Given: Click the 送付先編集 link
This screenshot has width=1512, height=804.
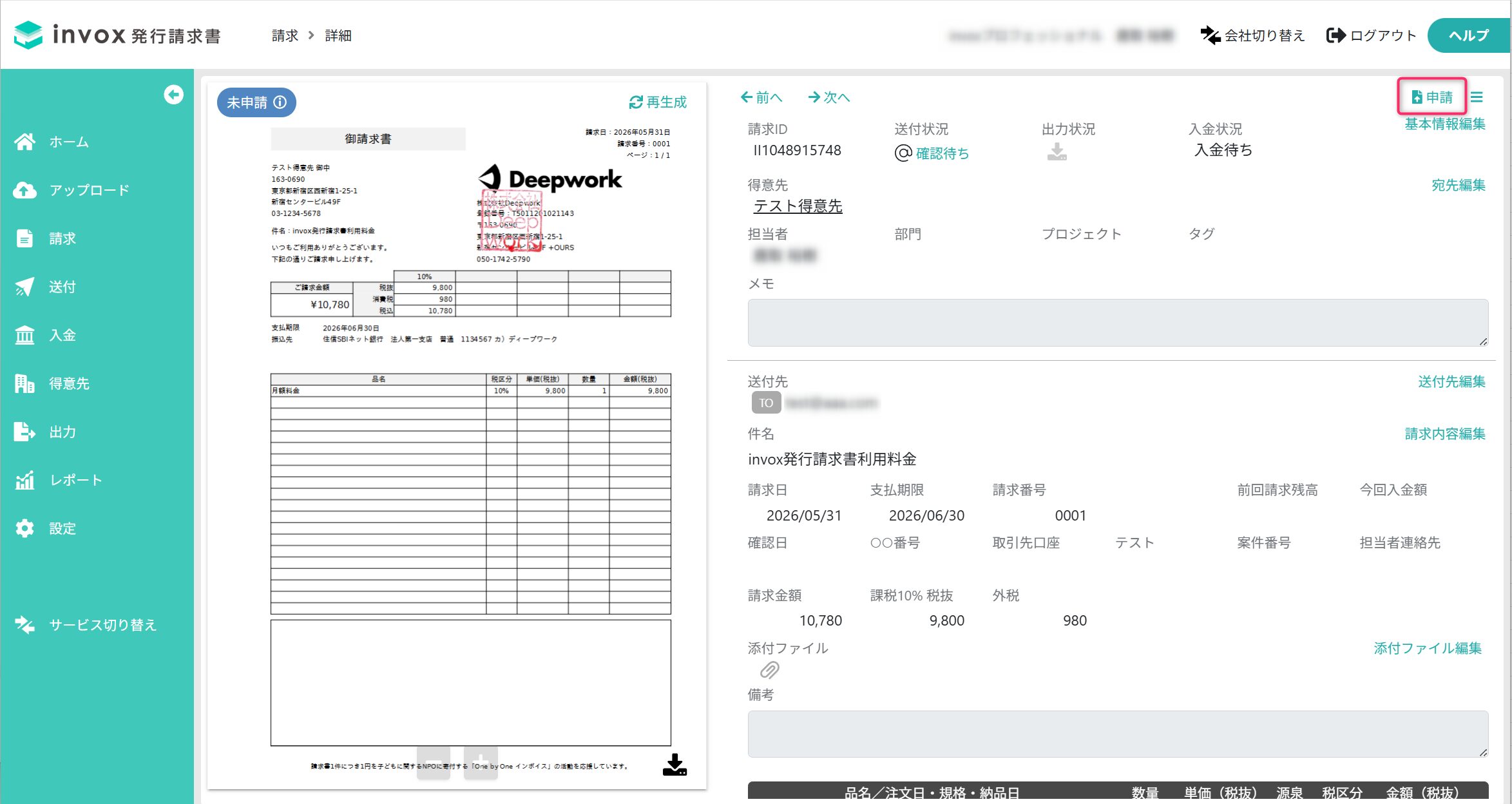Looking at the screenshot, I should click(1451, 381).
